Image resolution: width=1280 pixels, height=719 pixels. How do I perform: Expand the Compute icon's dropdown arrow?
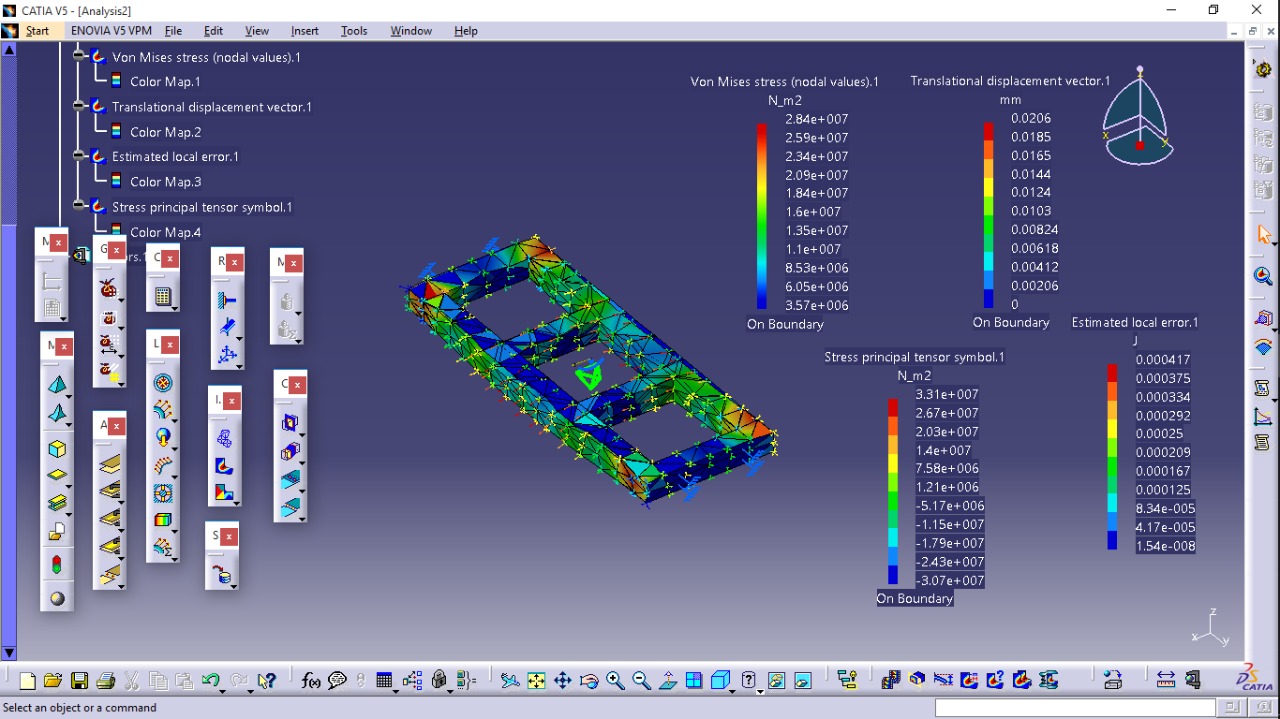click(x=173, y=307)
